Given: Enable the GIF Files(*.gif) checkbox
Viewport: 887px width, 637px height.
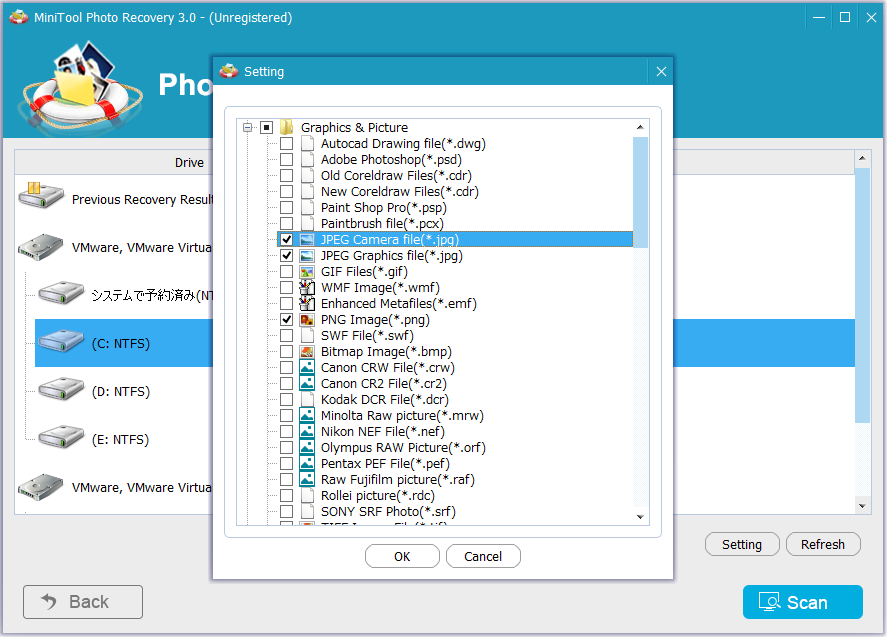Looking at the screenshot, I should 287,272.
